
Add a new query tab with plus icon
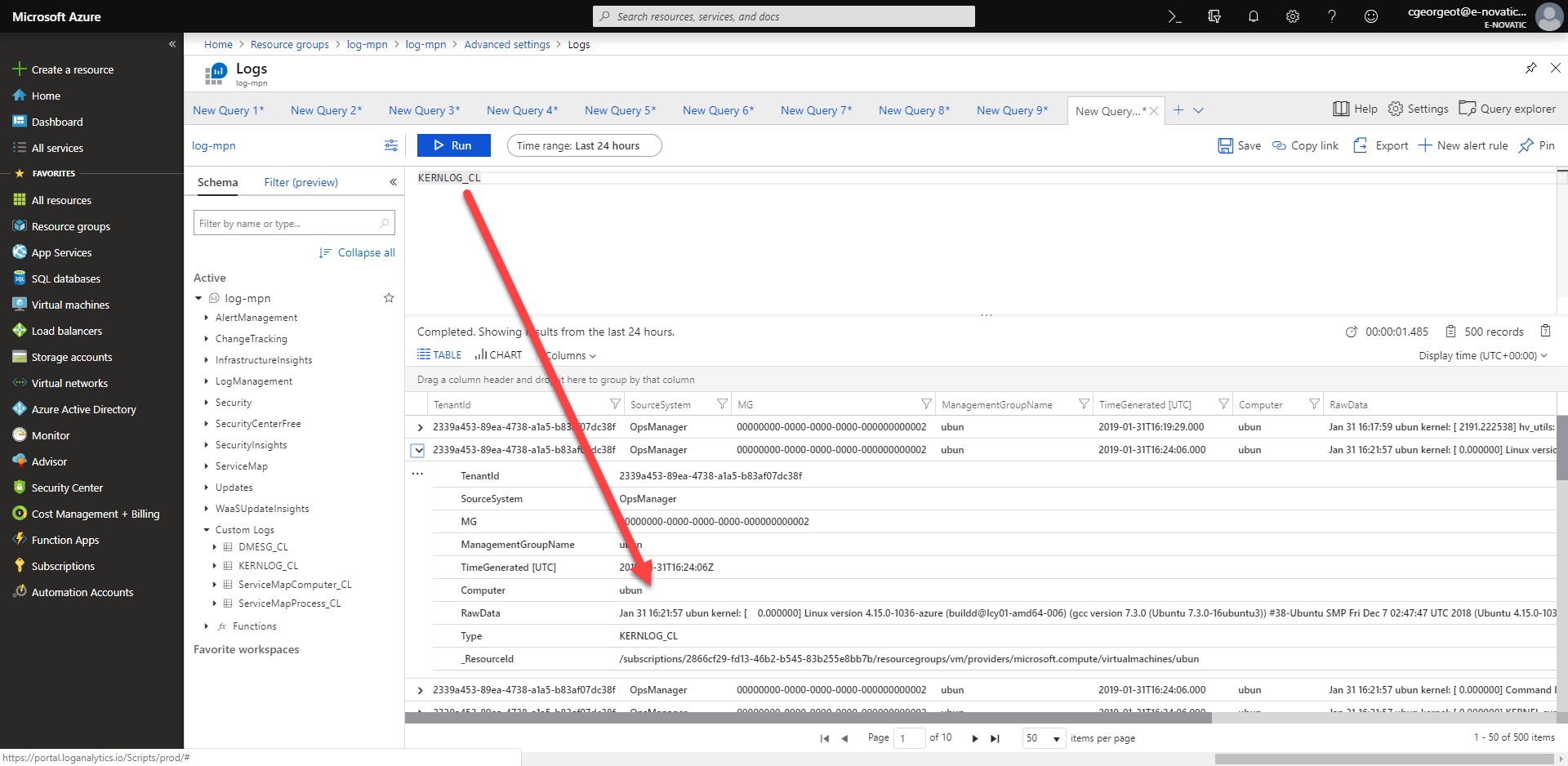pyautogui.click(x=1178, y=110)
